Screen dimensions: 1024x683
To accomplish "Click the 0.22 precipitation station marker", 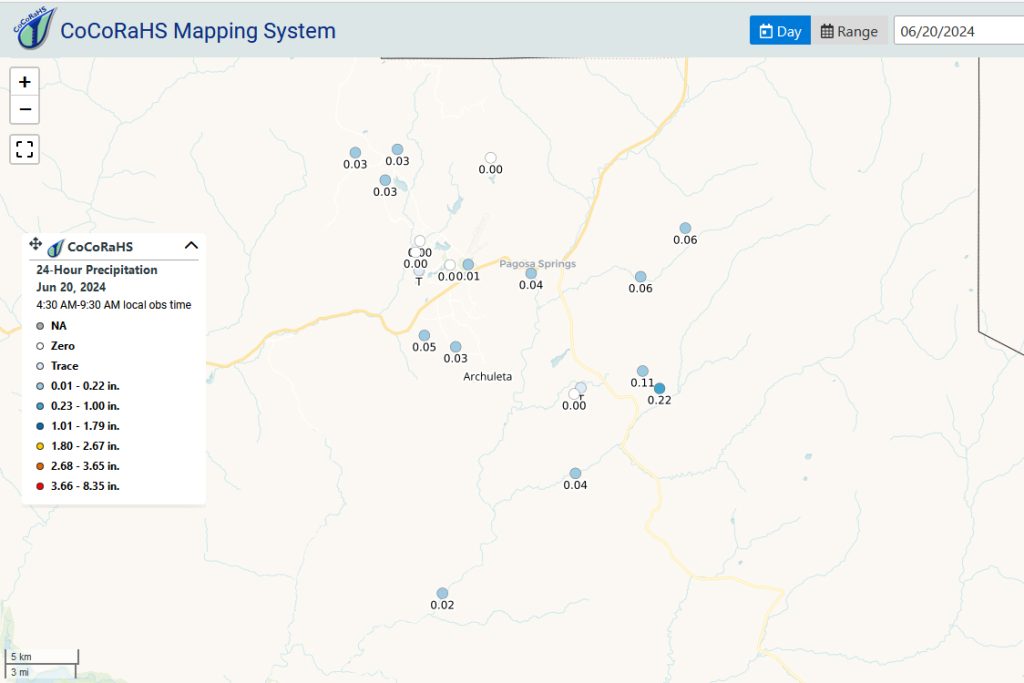I will [660, 389].
